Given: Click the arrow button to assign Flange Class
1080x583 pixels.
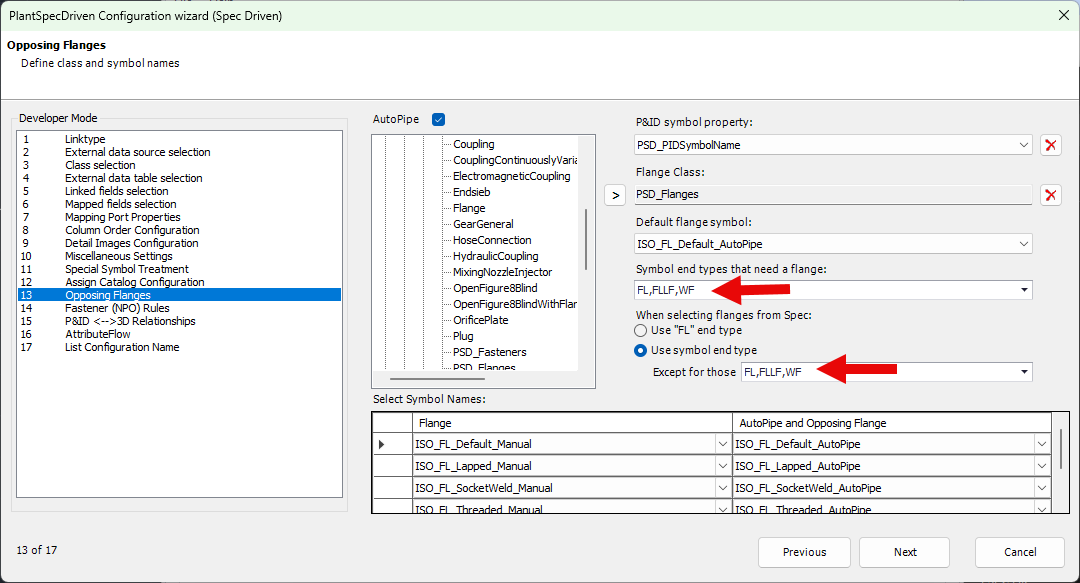Looking at the screenshot, I should 615,194.
